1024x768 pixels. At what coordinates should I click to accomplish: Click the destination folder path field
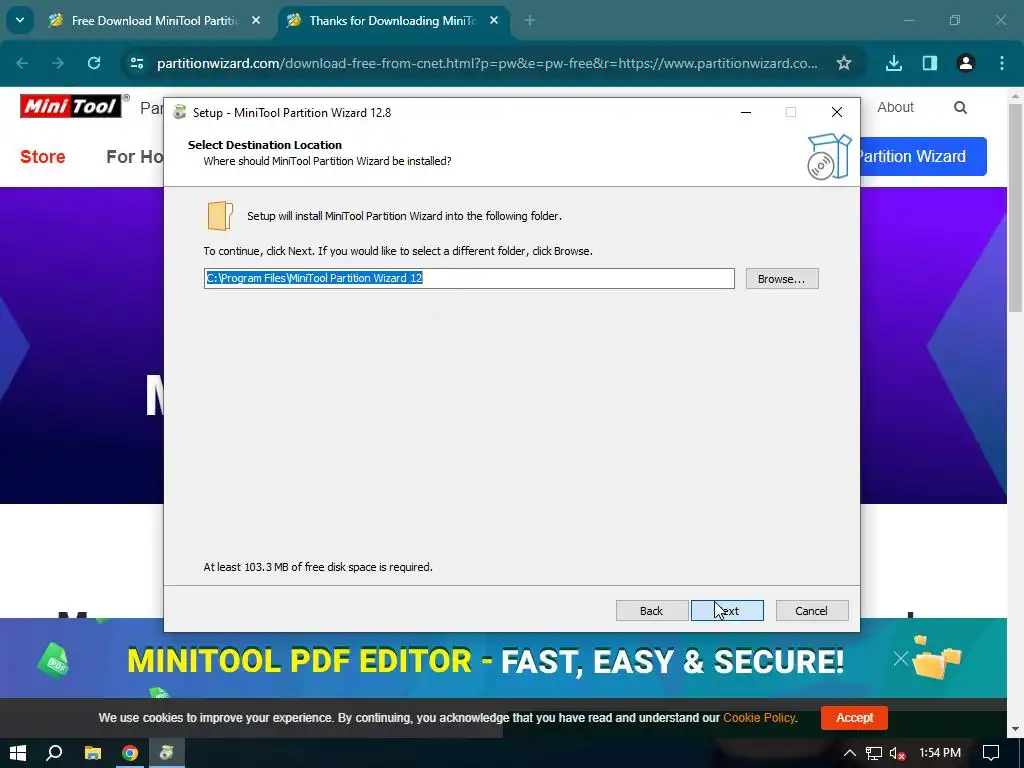pos(469,278)
